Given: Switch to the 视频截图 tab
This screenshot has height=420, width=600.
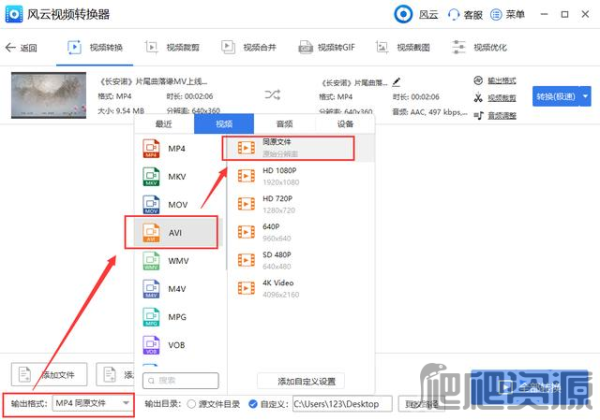Looking at the screenshot, I should (403, 47).
